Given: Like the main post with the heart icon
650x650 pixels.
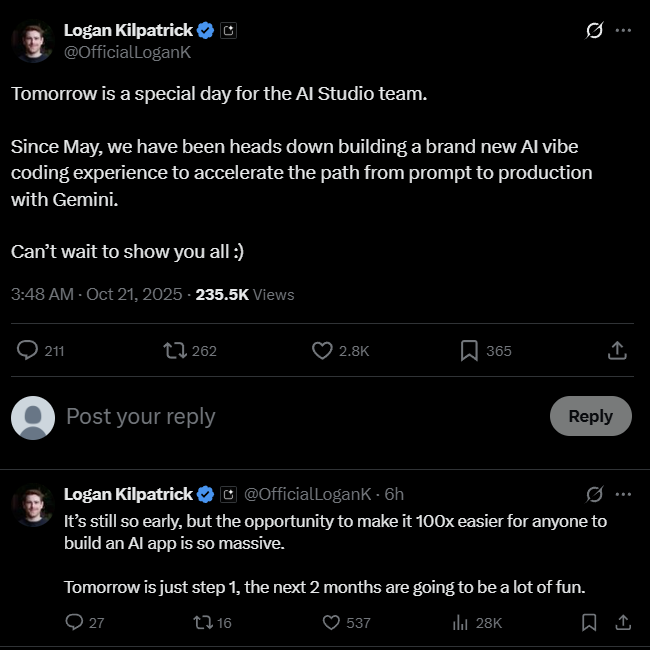Looking at the screenshot, I should [x=322, y=351].
